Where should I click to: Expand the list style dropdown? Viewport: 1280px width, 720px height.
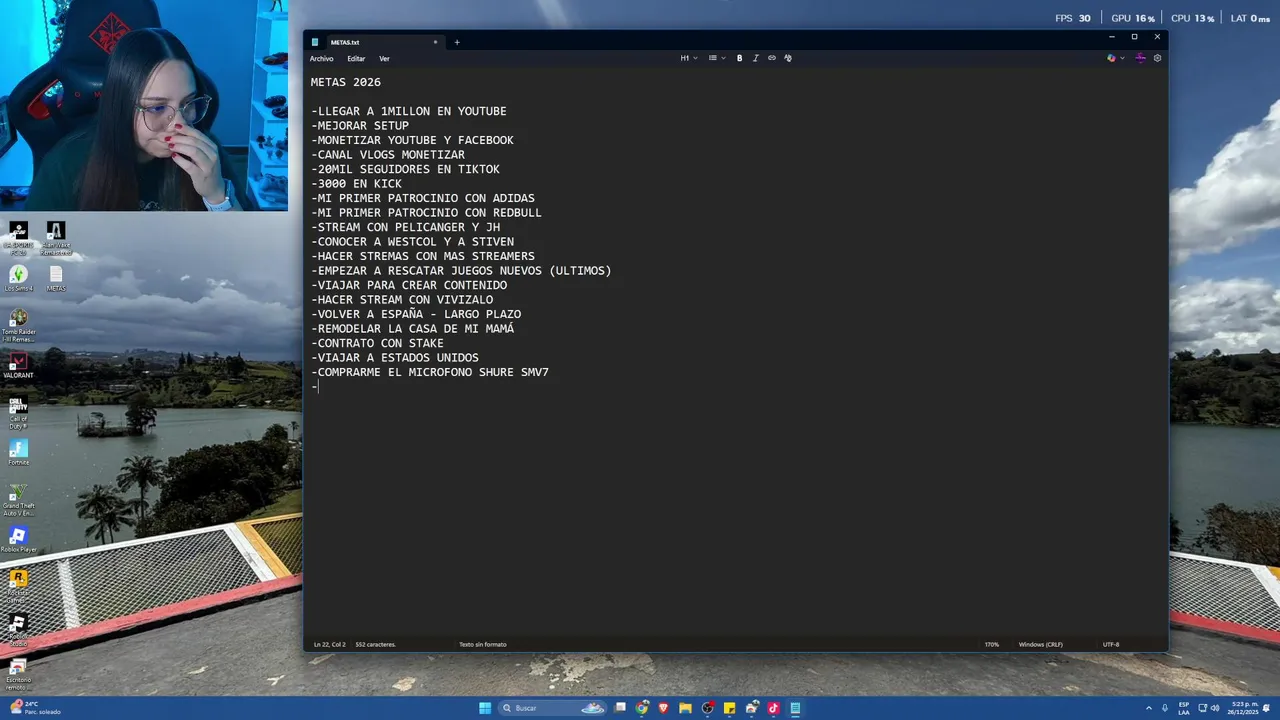click(x=717, y=58)
